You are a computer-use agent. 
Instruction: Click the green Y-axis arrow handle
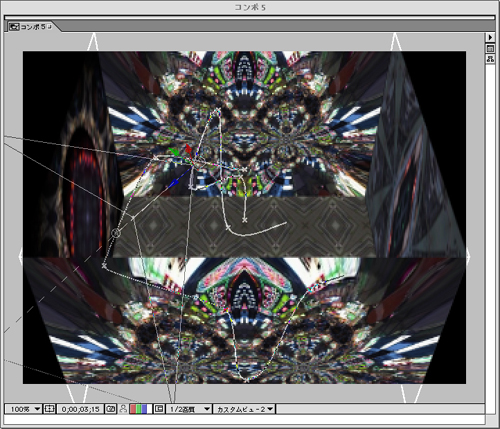[x=174, y=152]
